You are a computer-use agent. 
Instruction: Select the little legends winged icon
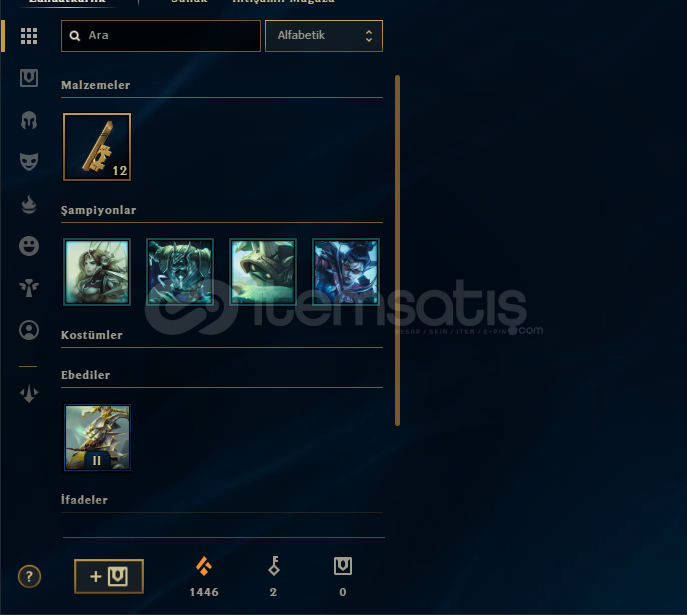(x=29, y=288)
